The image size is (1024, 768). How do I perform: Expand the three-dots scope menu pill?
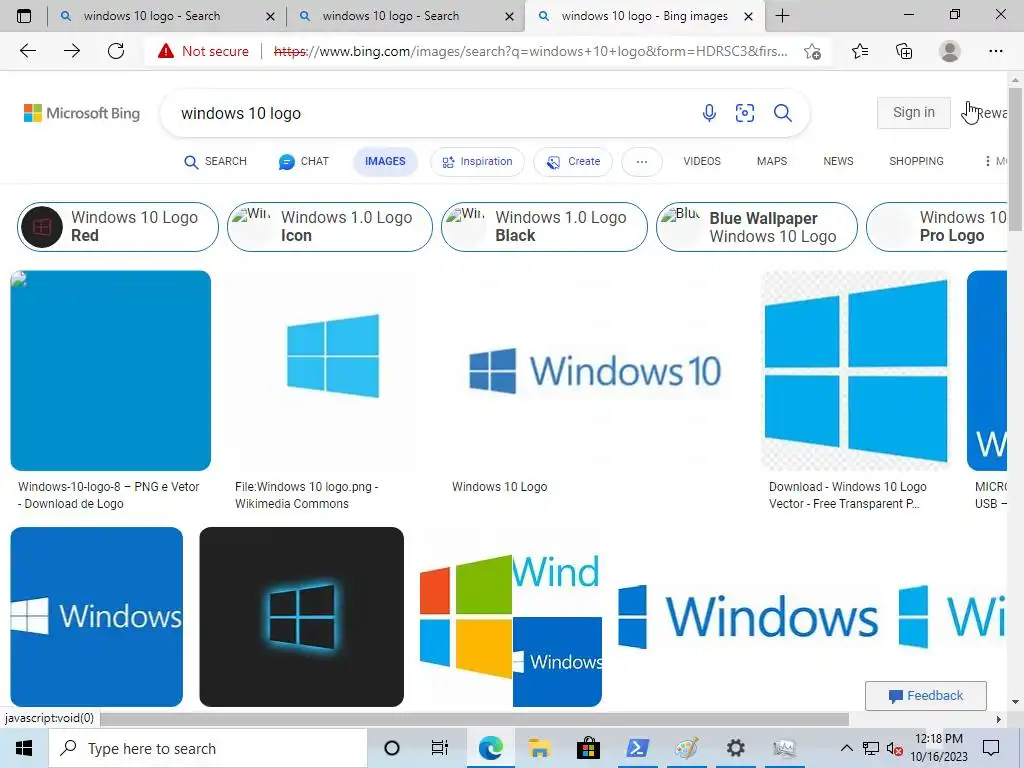[x=641, y=162]
